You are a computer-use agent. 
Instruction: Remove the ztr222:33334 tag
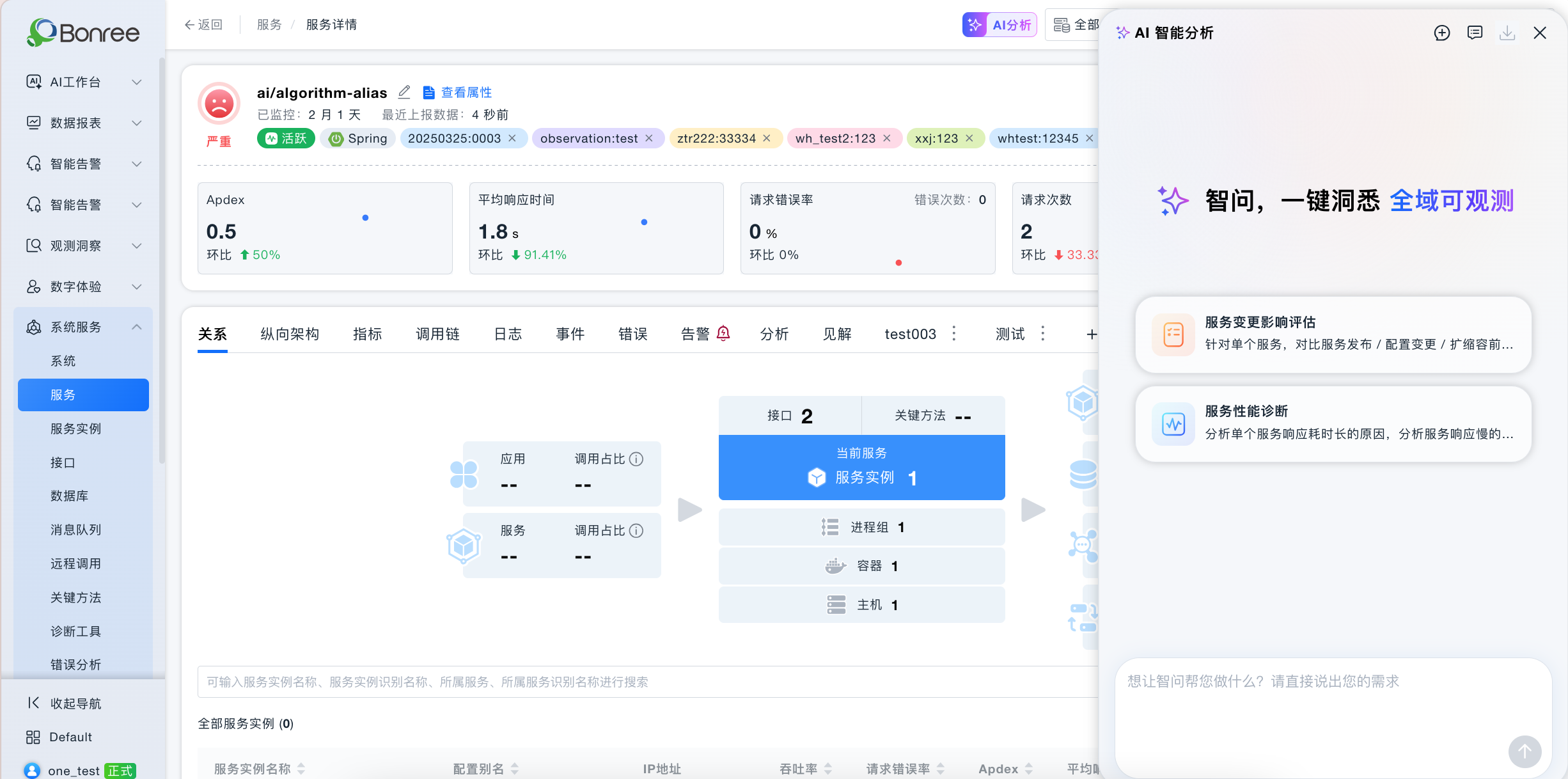click(767, 138)
